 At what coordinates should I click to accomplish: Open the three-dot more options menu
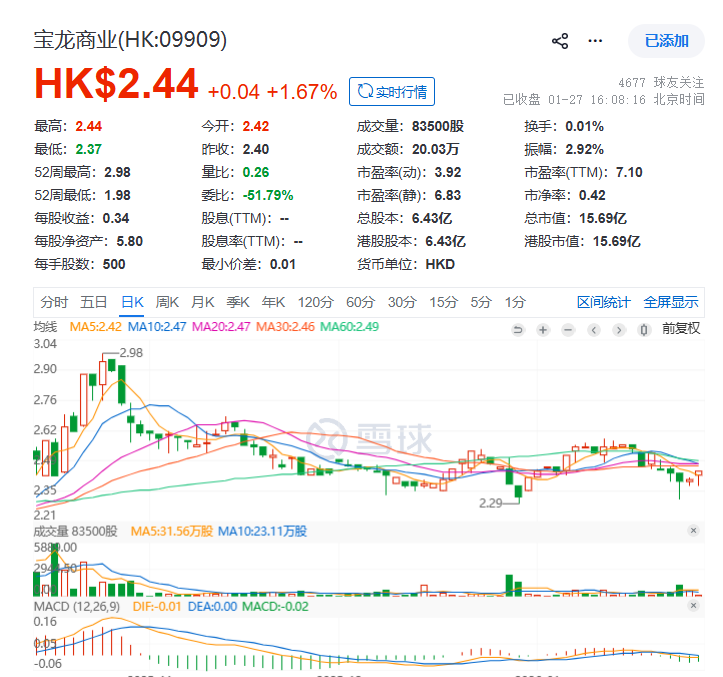pos(596,41)
